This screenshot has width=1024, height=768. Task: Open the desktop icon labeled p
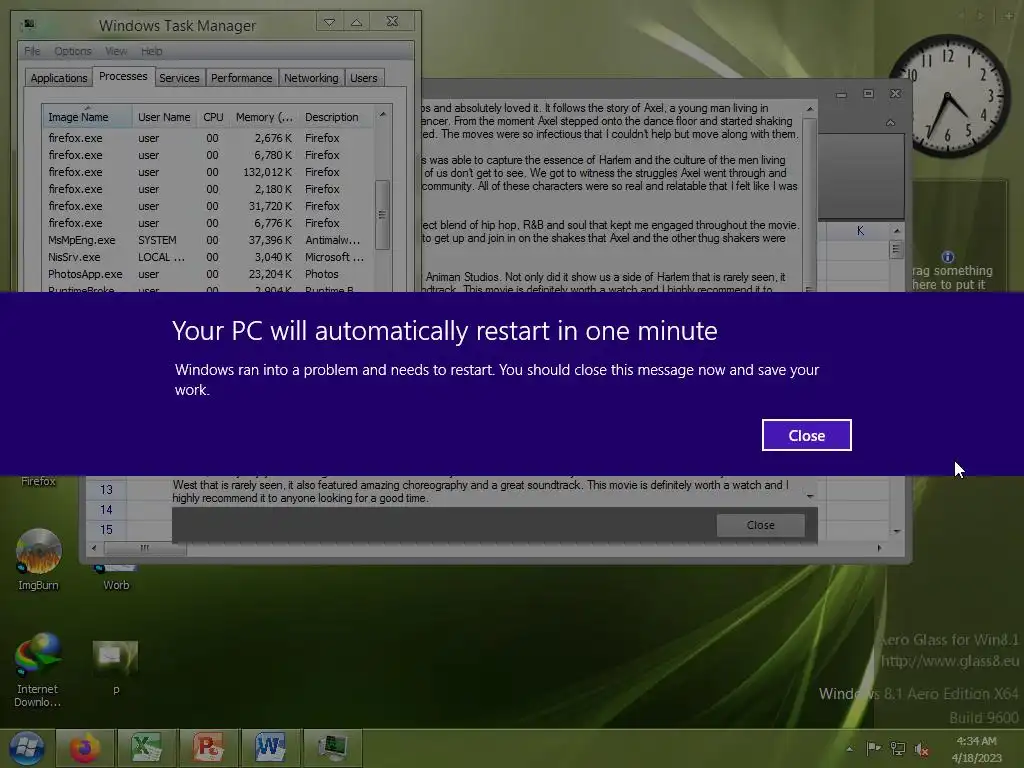coord(116,667)
